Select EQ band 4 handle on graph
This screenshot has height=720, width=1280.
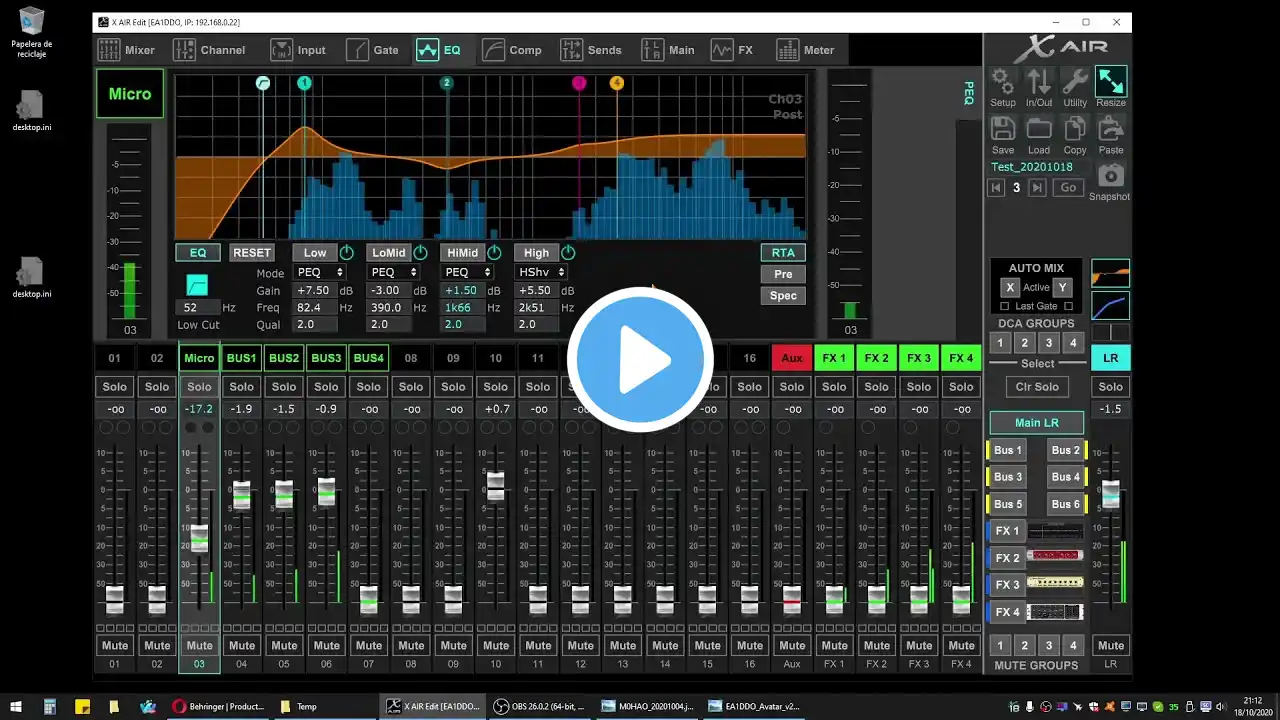pyautogui.click(x=616, y=83)
